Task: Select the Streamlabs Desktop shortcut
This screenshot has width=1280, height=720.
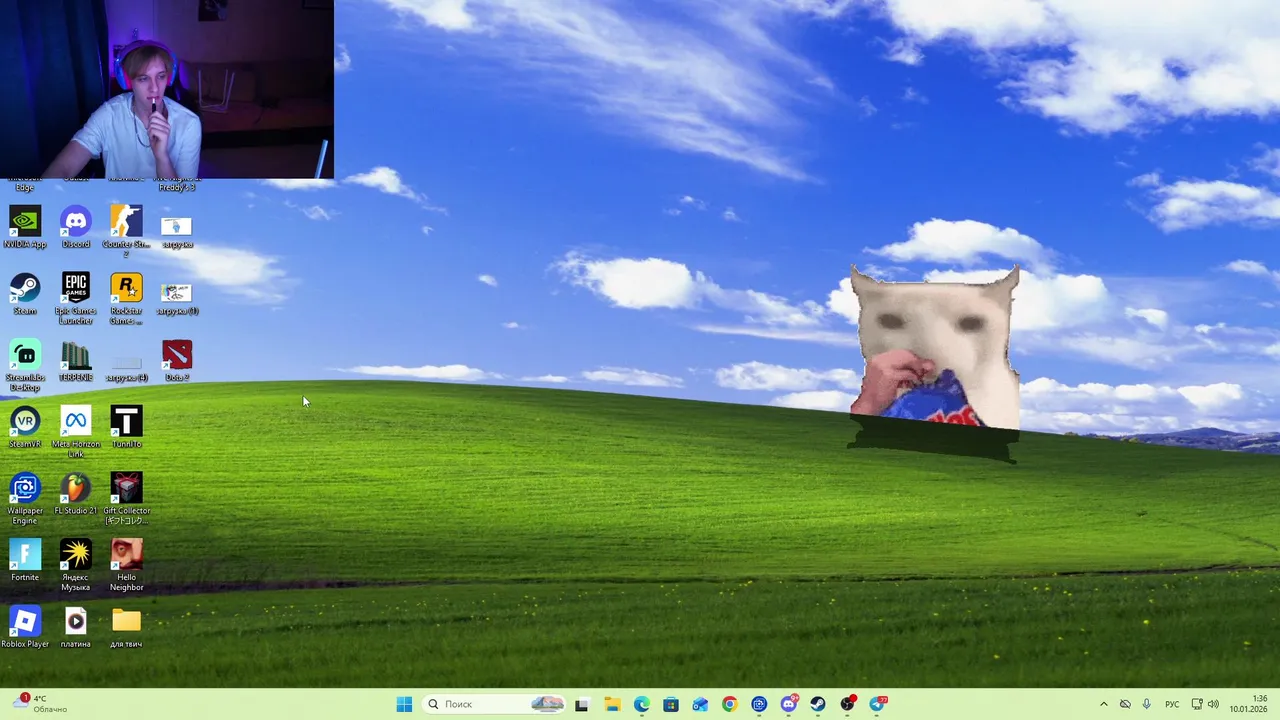Action: pos(25,366)
